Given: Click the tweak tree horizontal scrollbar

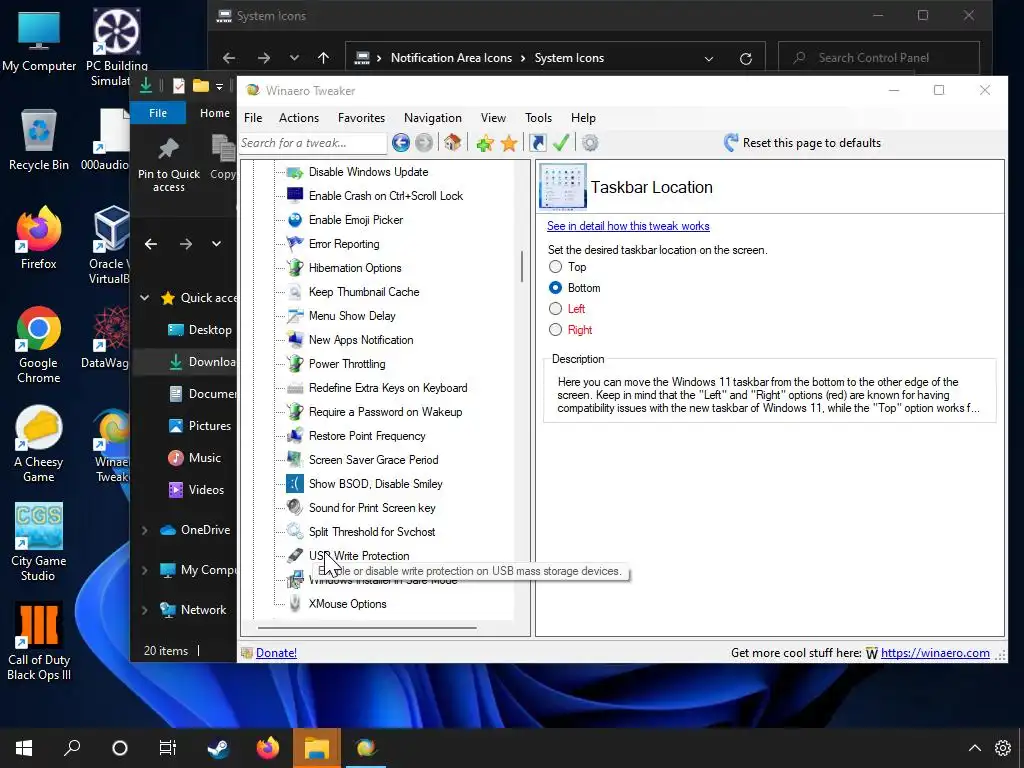Looking at the screenshot, I should pos(367,628).
